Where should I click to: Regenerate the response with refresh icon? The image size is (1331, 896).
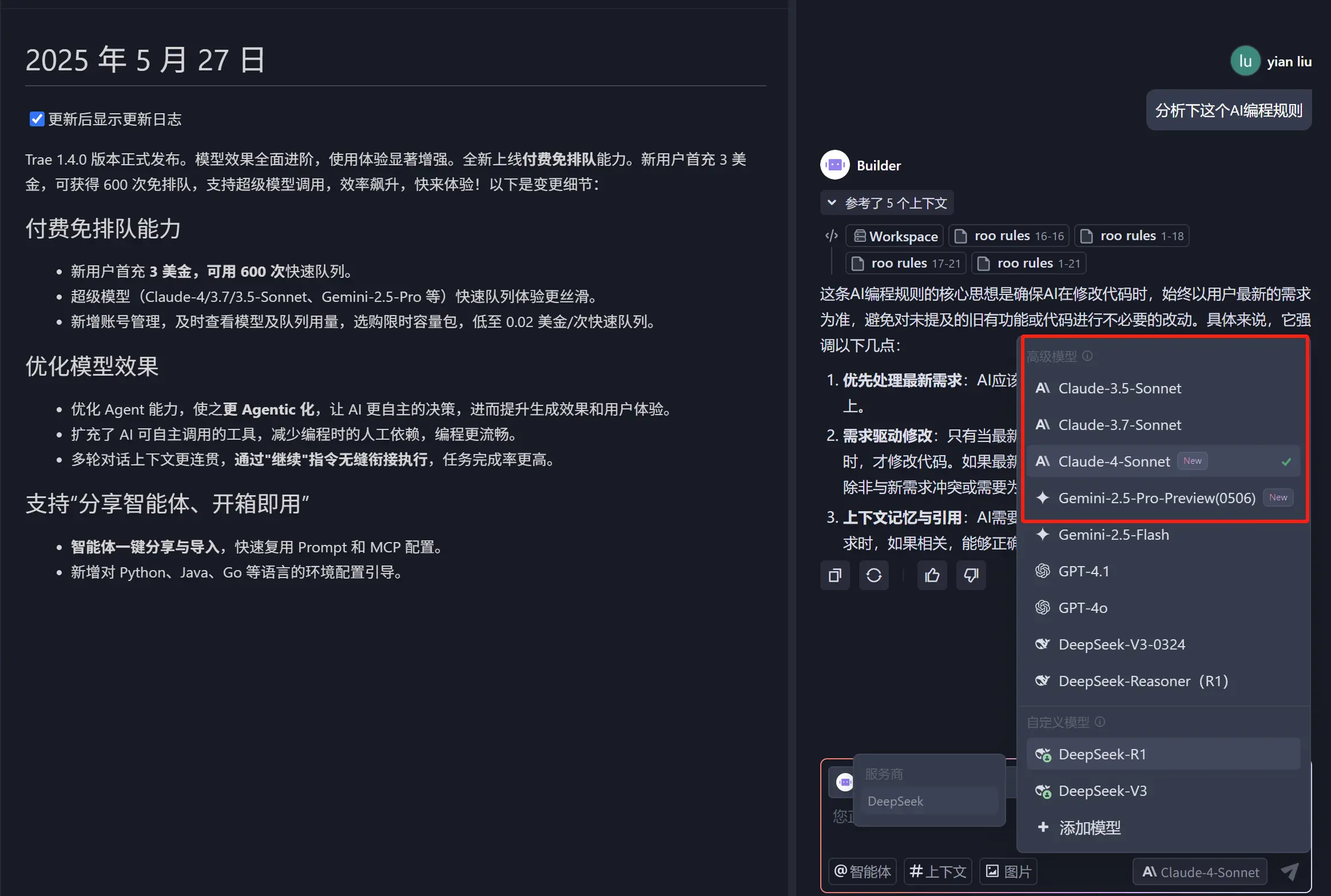874,575
